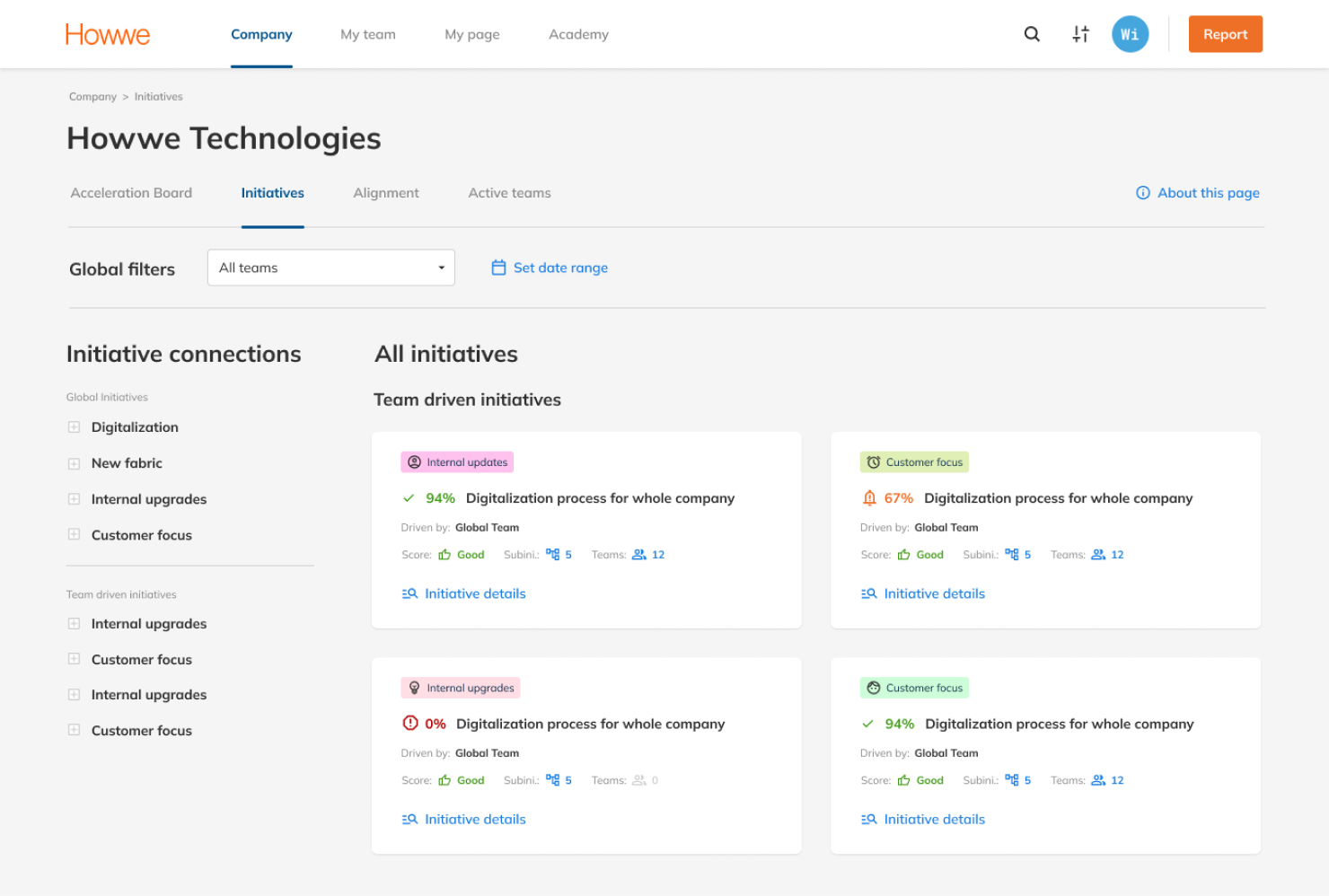Viewport: 1329px width, 896px height.
Task: Expand first Internal upgrades under Team driven initiatives
Action: click(x=74, y=623)
